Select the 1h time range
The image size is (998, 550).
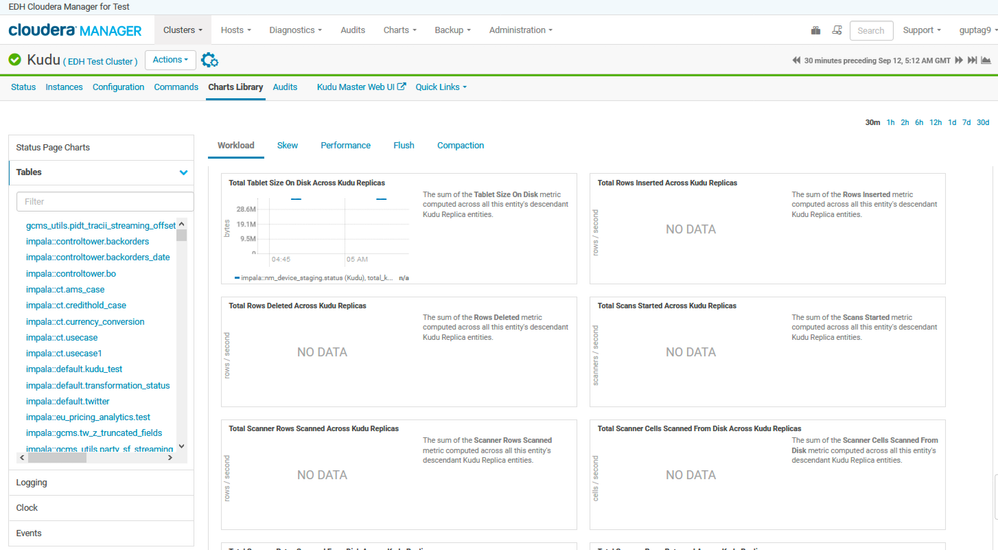point(890,122)
